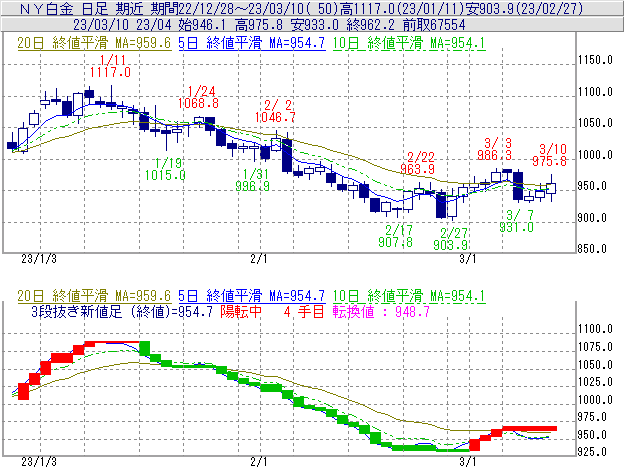Click the 4 手目 count text
Screen dimensions: 624x475
point(304,311)
